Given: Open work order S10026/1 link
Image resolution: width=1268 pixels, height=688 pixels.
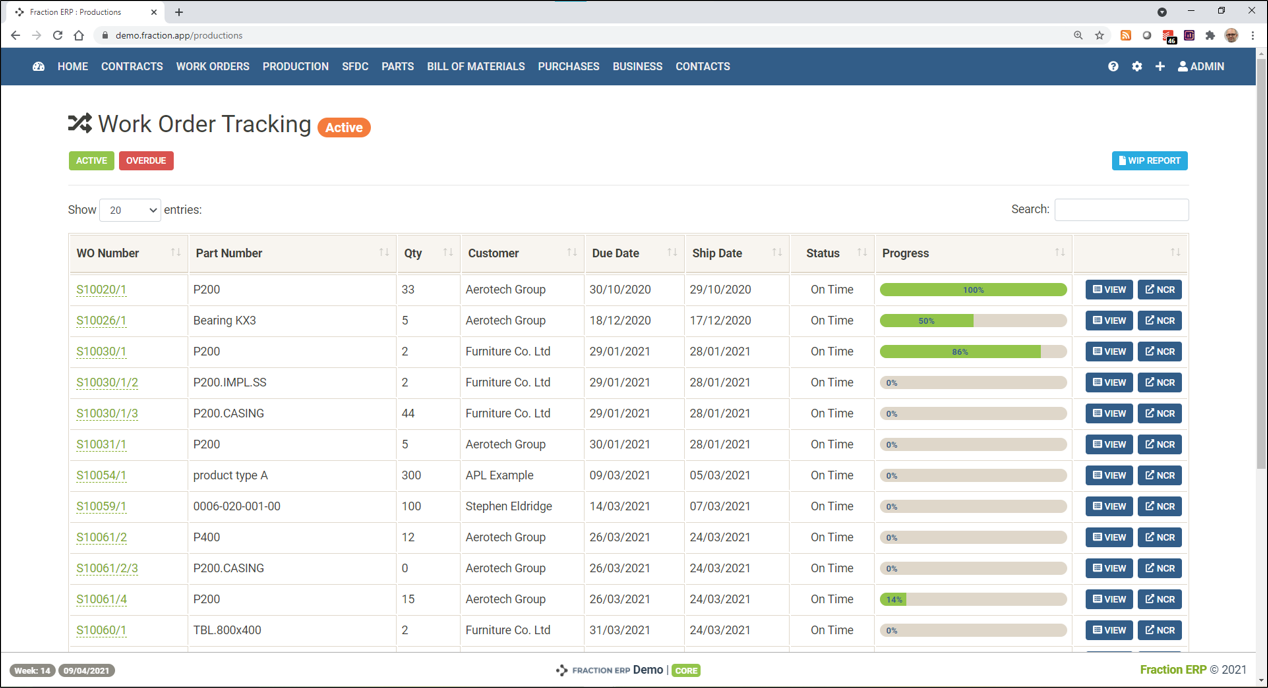Looking at the screenshot, I should pos(101,321).
